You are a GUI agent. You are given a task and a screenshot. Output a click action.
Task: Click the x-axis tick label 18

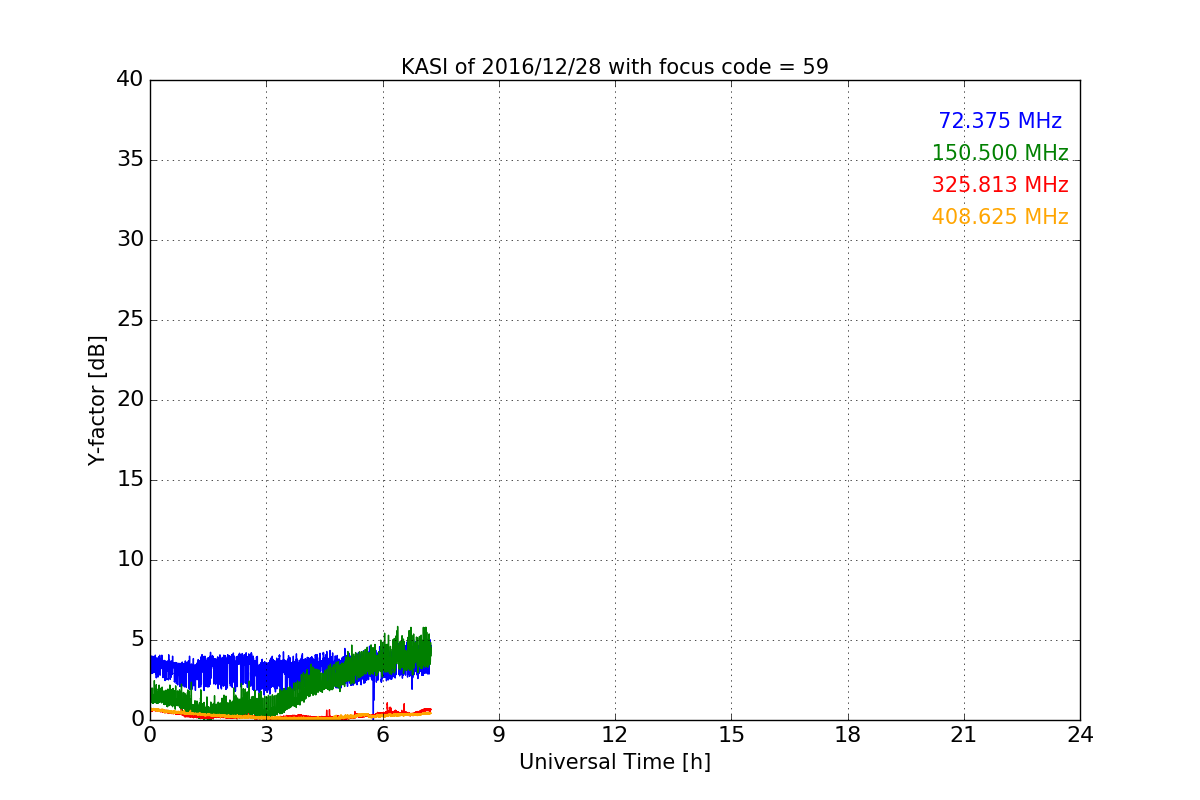(848, 735)
